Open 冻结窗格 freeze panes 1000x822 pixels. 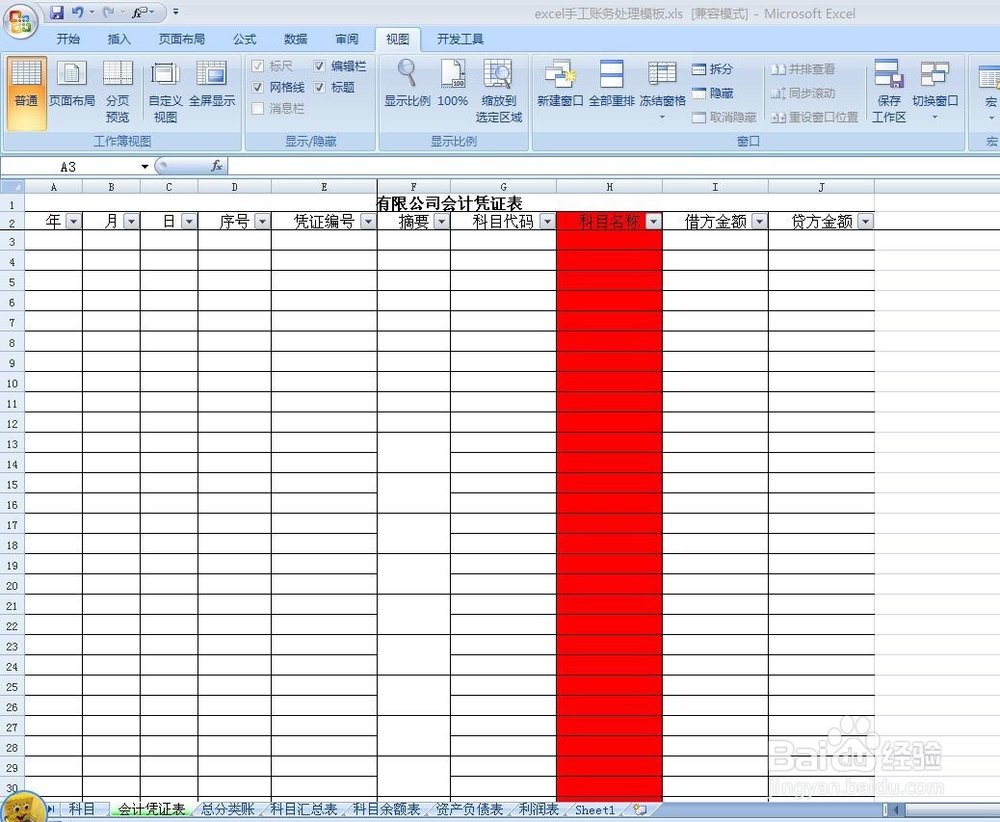click(662, 89)
